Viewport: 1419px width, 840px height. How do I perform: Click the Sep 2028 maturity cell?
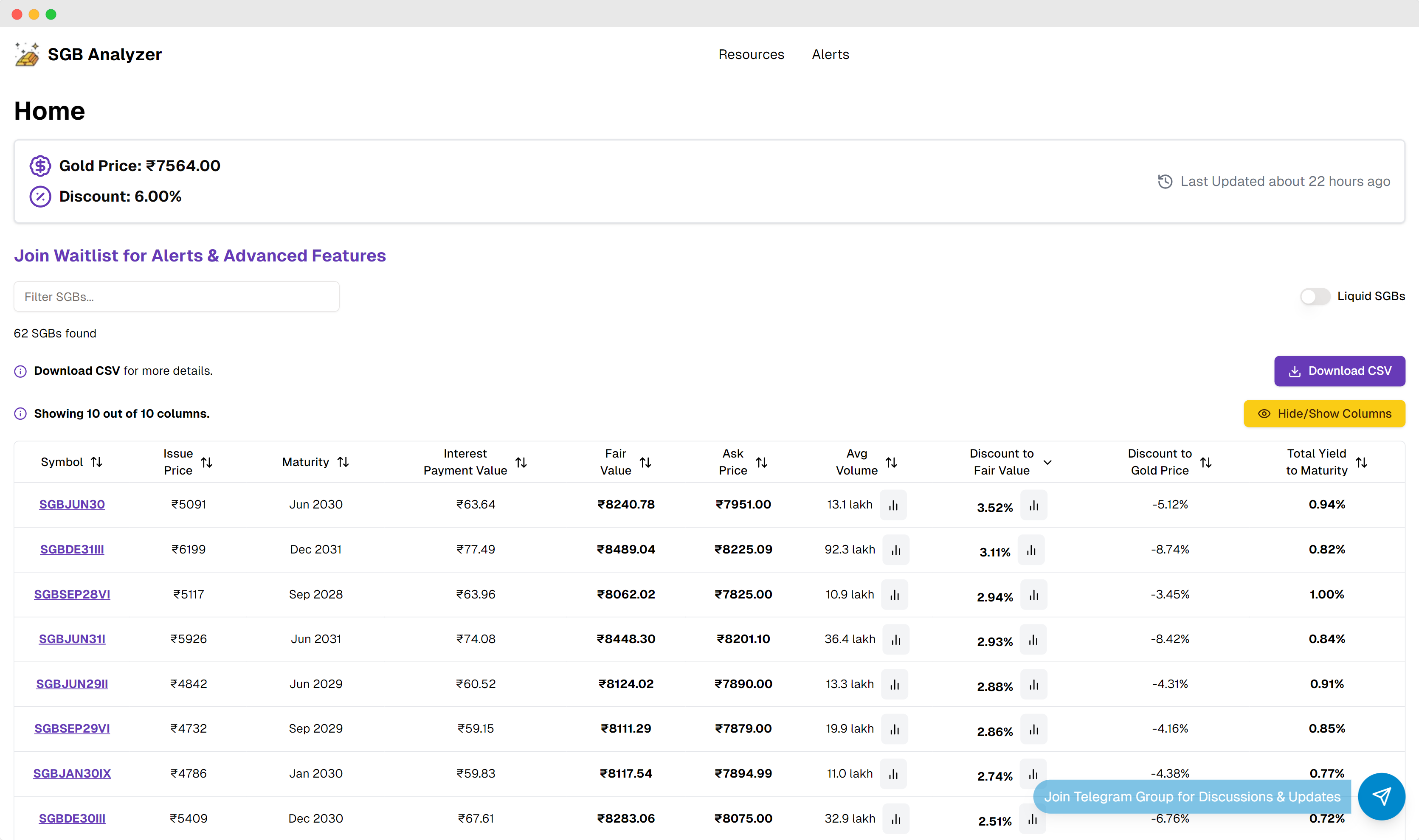click(315, 594)
